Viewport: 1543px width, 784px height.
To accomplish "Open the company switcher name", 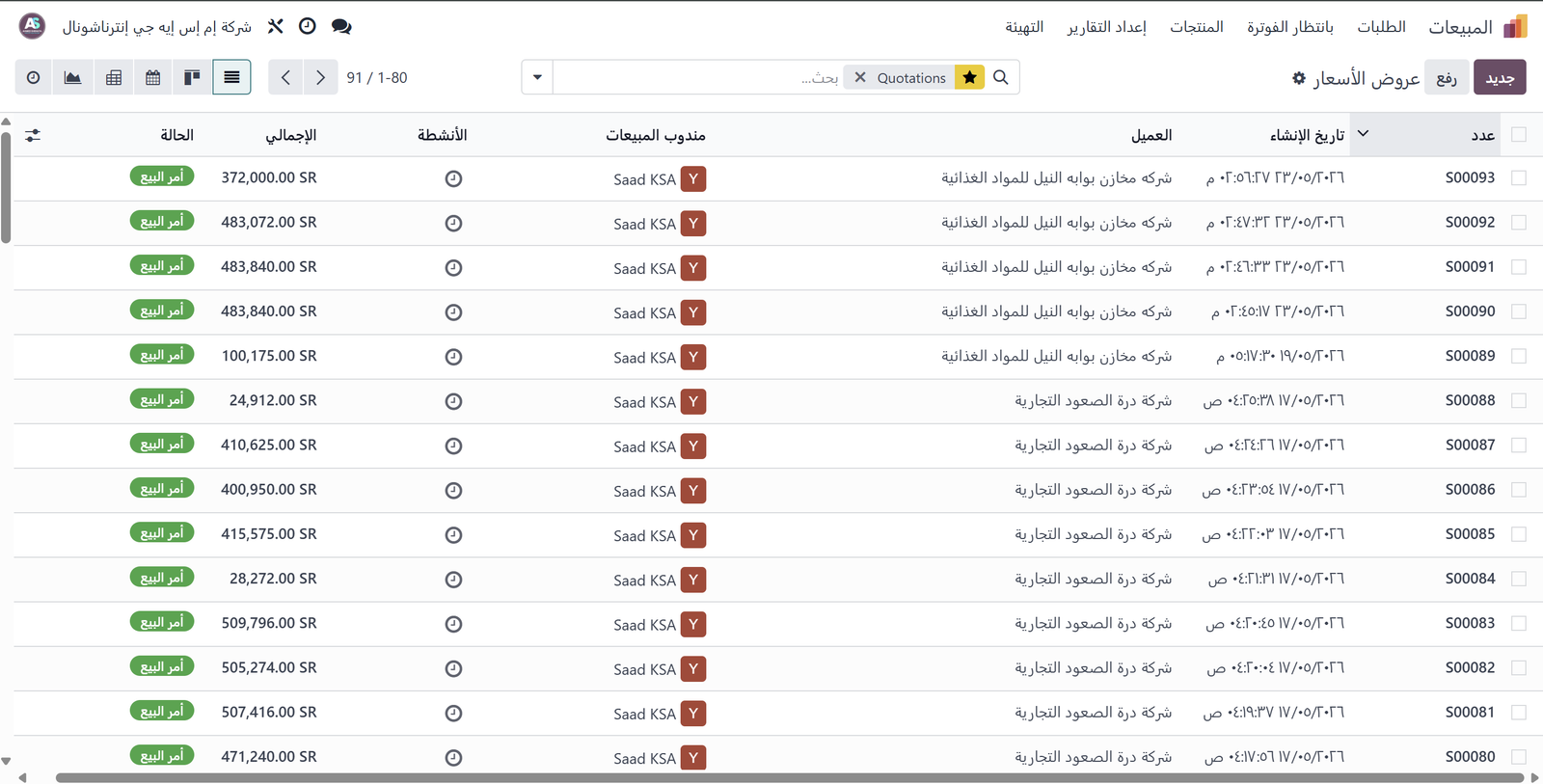I will click(157, 27).
